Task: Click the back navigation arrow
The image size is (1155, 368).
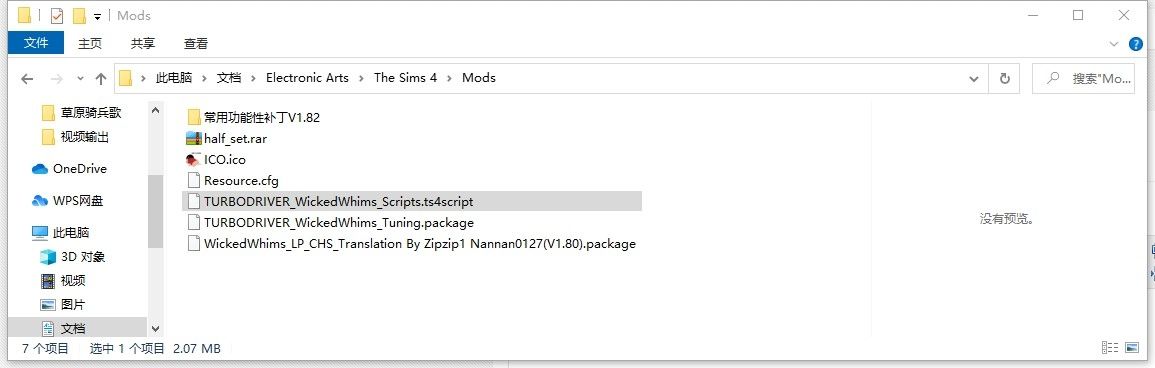Action: coord(27,79)
